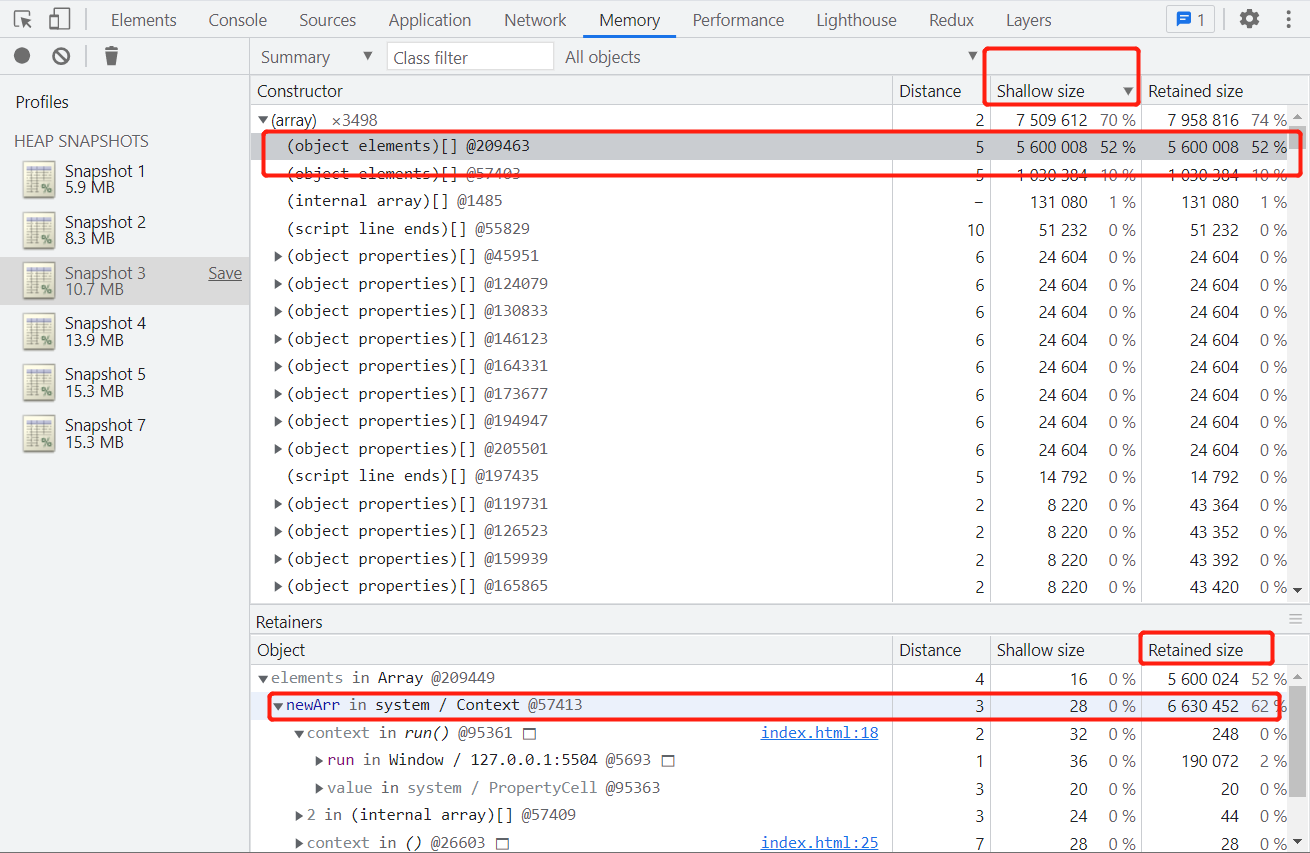Collapse the (array) ×3498 constructor group
This screenshot has width=1310, height=853.
pos(263,120)
